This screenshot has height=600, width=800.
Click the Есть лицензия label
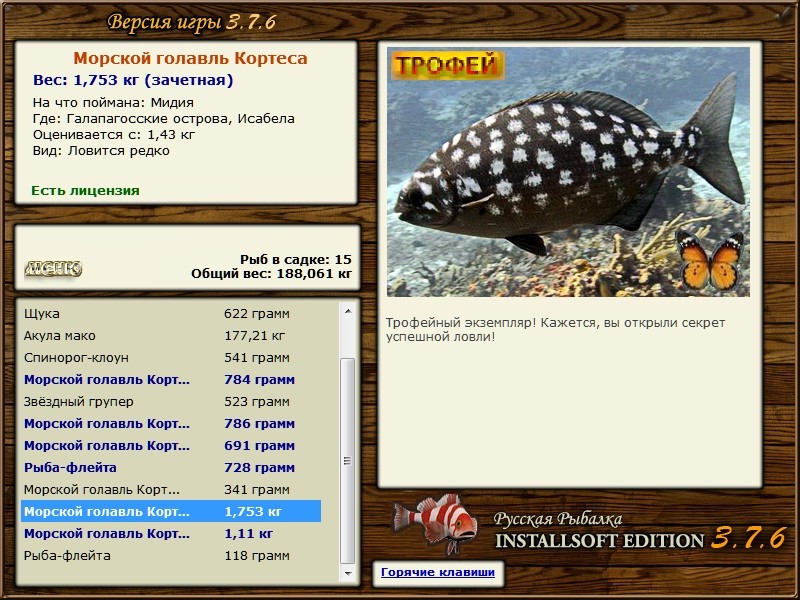[x=85, y=190]
